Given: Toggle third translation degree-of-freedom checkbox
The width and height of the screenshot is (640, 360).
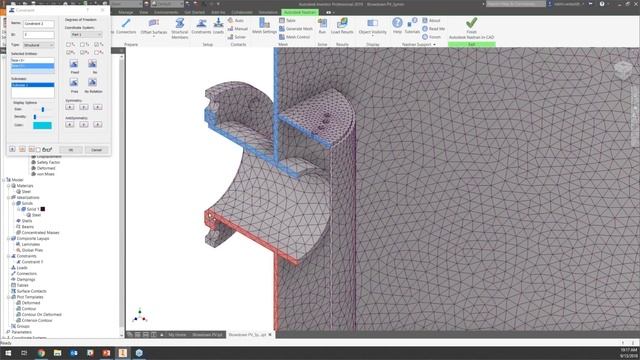Looking at the screenshot, I should 96,44.
